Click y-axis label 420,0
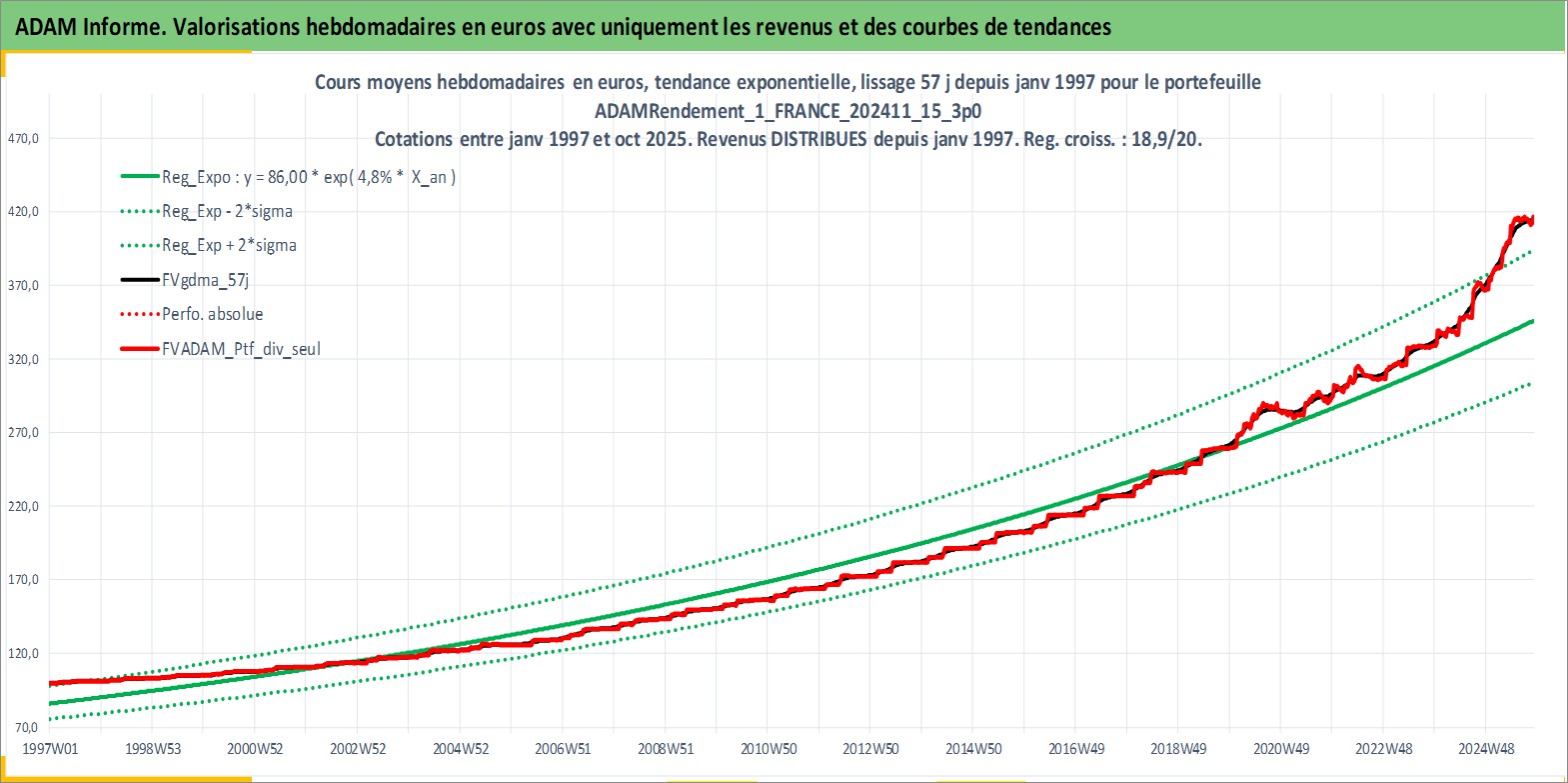 point(23,211)
